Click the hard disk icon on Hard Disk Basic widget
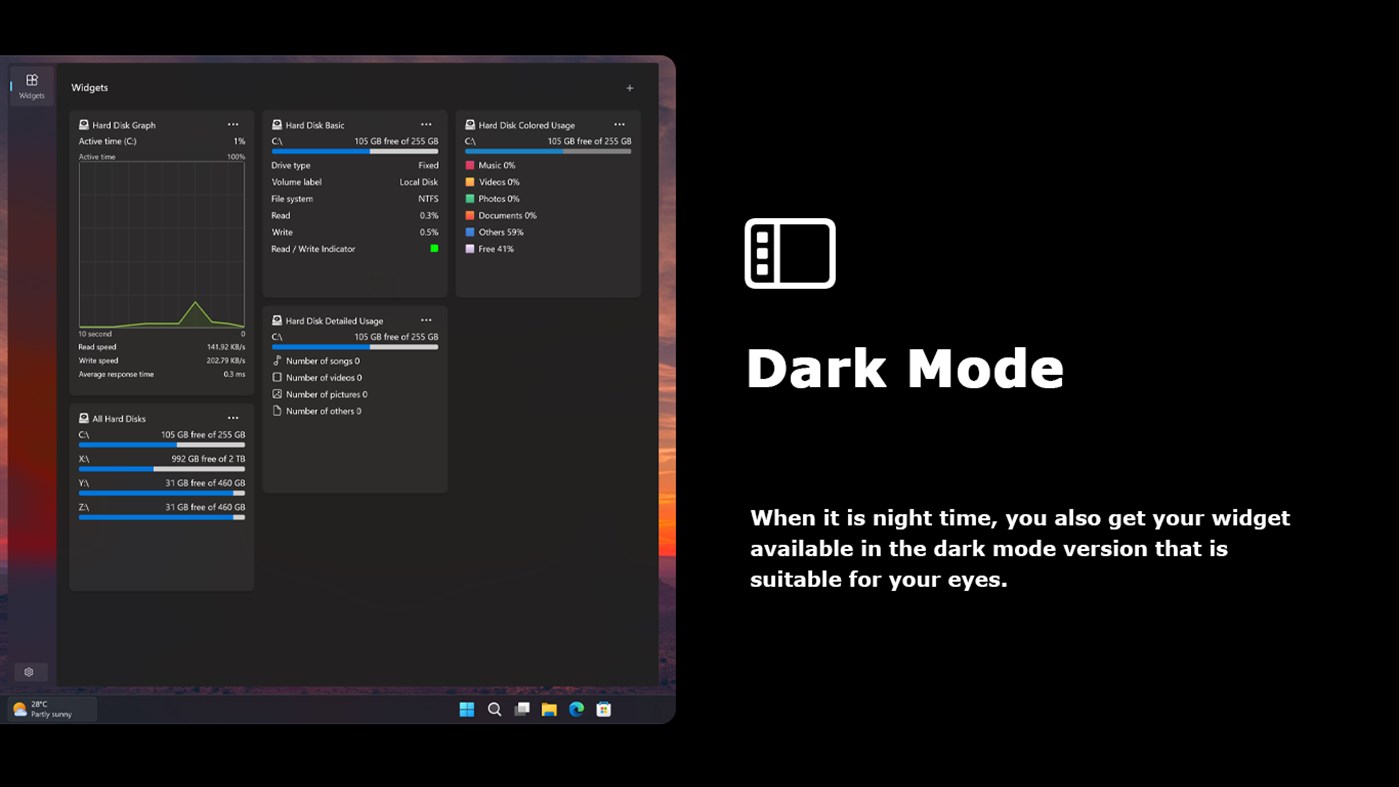Screen dimensions: 1399x787 (x=275, y=124)
